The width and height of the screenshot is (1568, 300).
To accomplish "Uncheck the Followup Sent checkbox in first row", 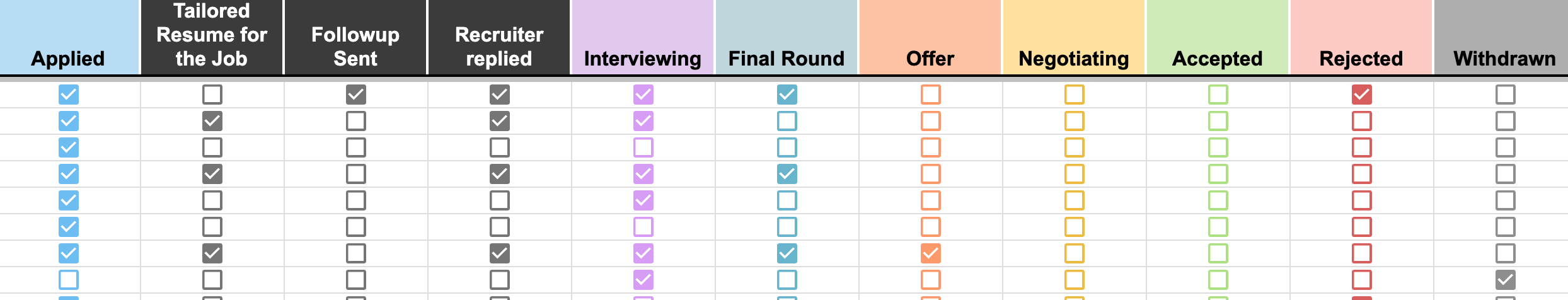I will tap(356, 95).
